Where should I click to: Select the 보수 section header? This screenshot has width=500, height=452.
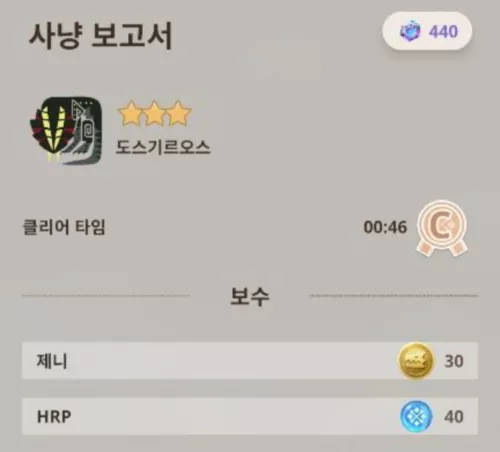(x=250, y=296)
